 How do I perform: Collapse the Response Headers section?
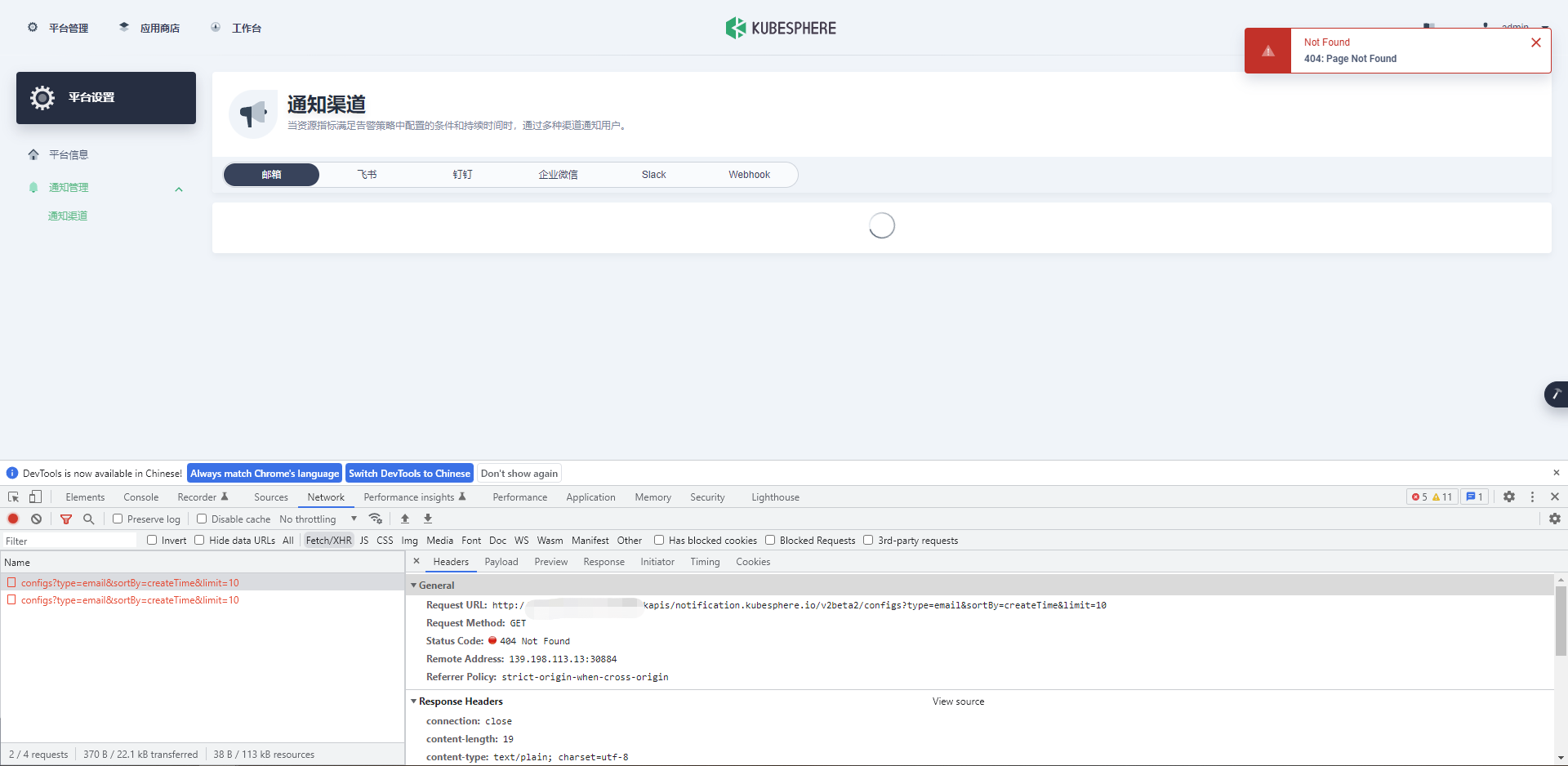click(x=414, y=701)
